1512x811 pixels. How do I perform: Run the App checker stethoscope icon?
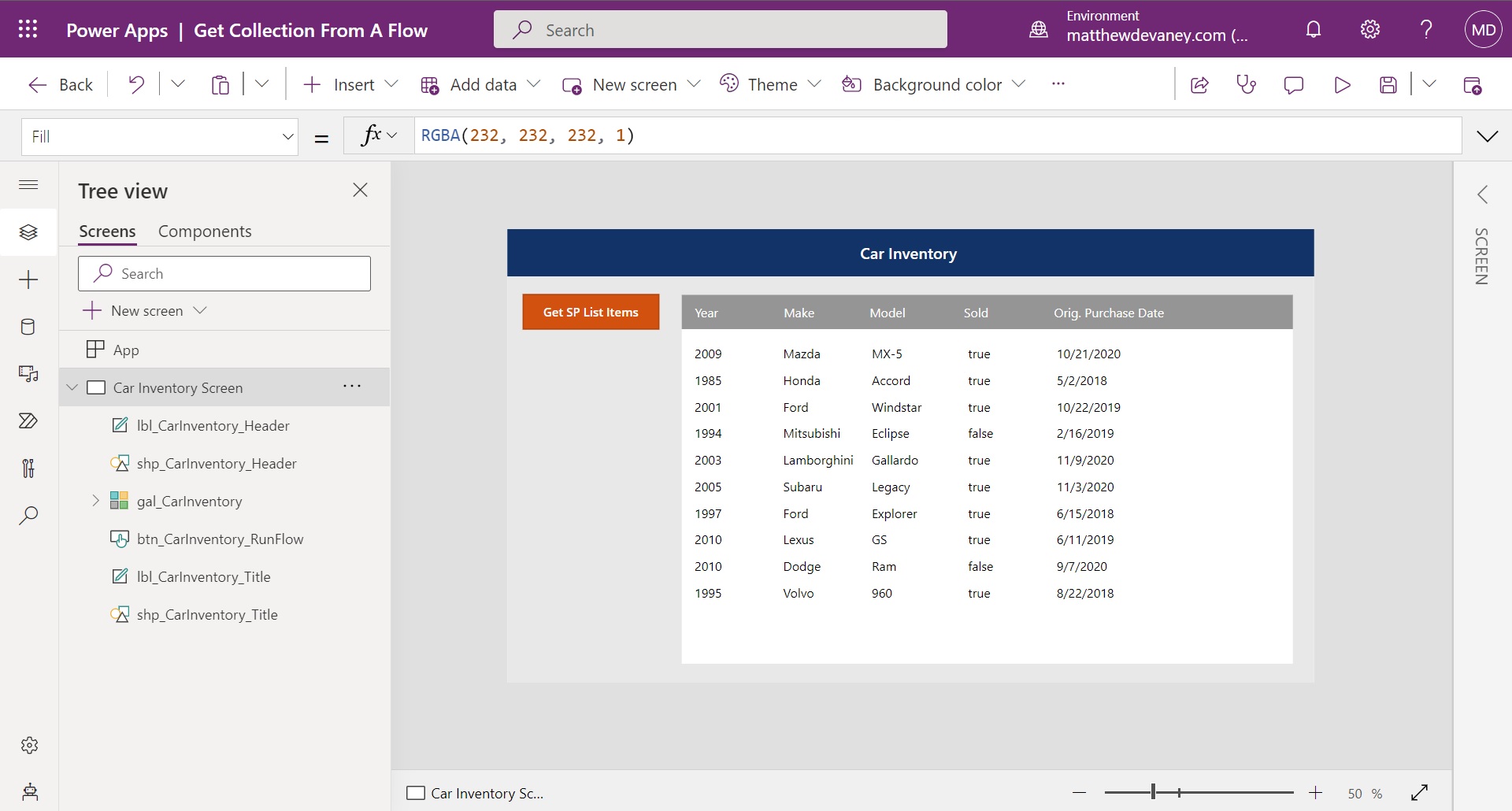pyautogui.click(x=1247, y=84)
